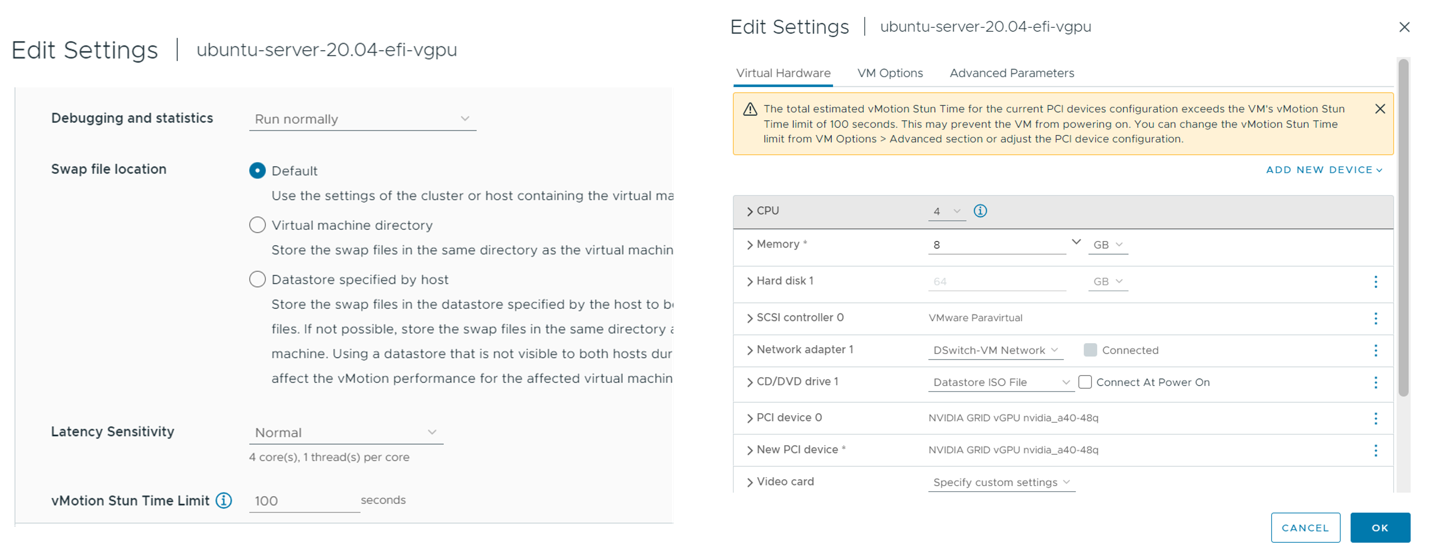Screen dimensions: 1430x559
Task: Click vMotion Stun Time Limit info icon
Action: point(224,500)
